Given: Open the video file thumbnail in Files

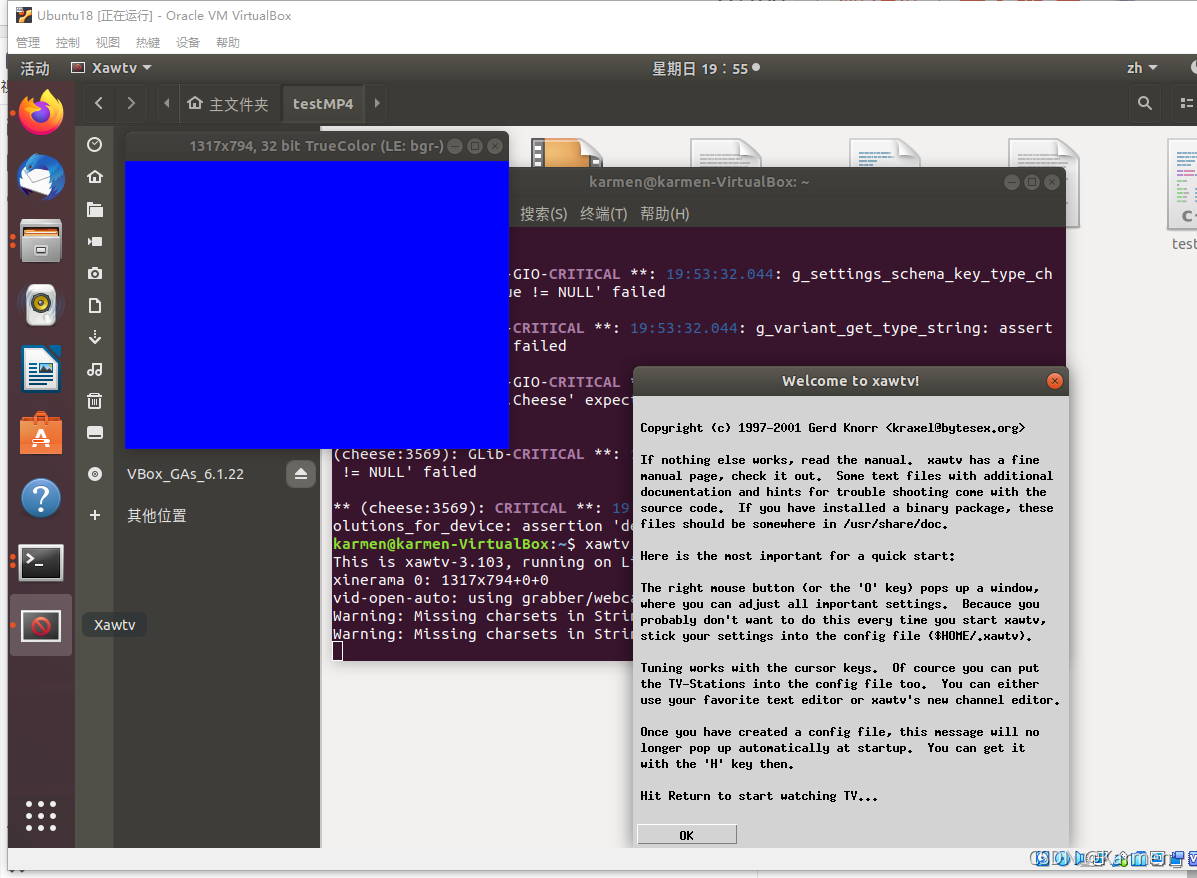Looking at the screenshot, I should (x=566, y=153).
